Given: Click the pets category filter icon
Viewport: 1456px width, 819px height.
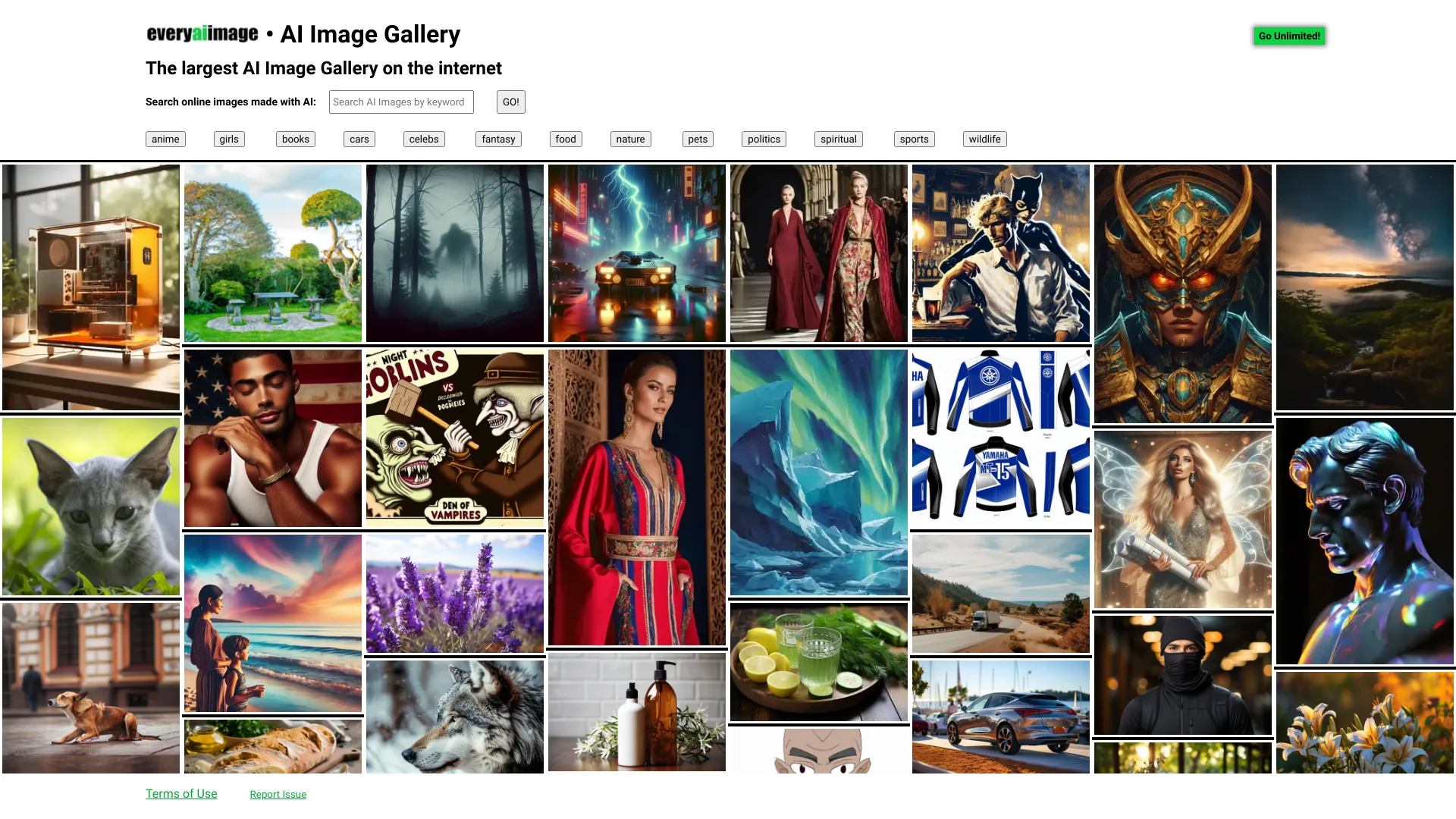Looking at the screenshot, I should (x=698, y=139).
